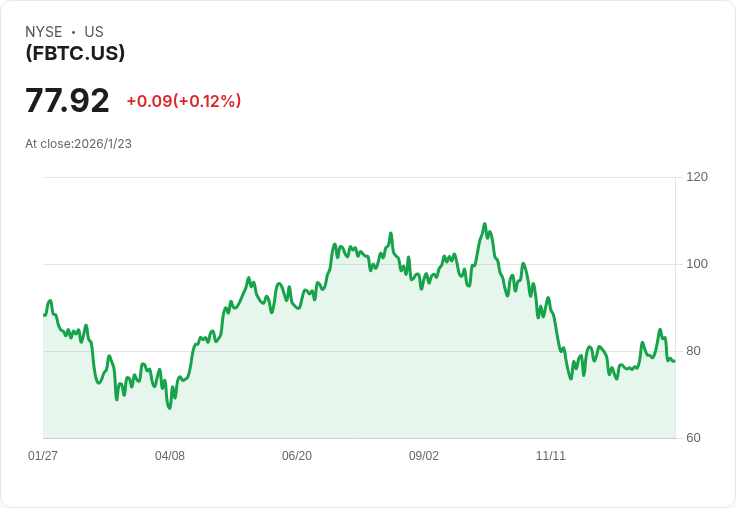The width and height of the screenshot is (736, 508).
Task: Click the 120 price axis label
Action: coord(697,177)
